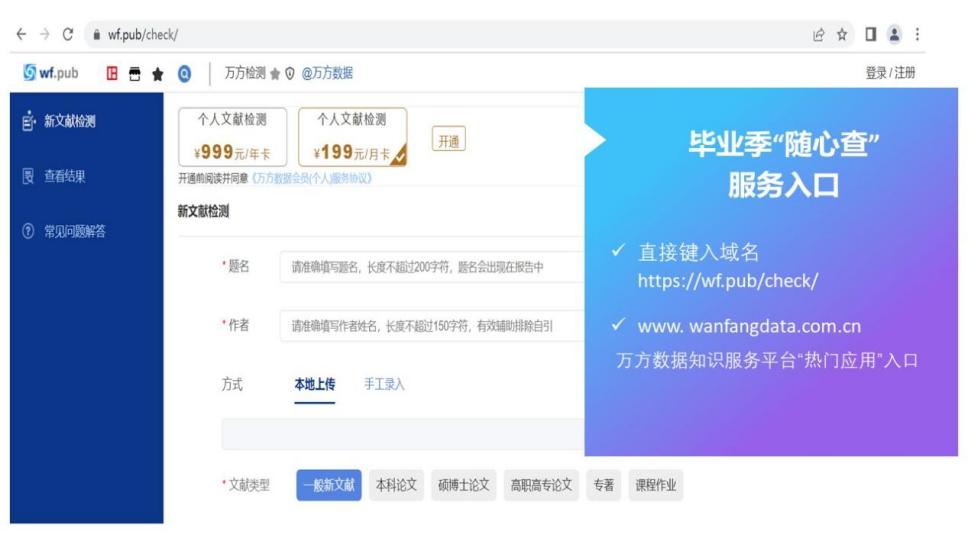Choose 高职高专论文 document type
Image resolution: width=968 pixels, height=544 pixels.
tap(541, 485)
